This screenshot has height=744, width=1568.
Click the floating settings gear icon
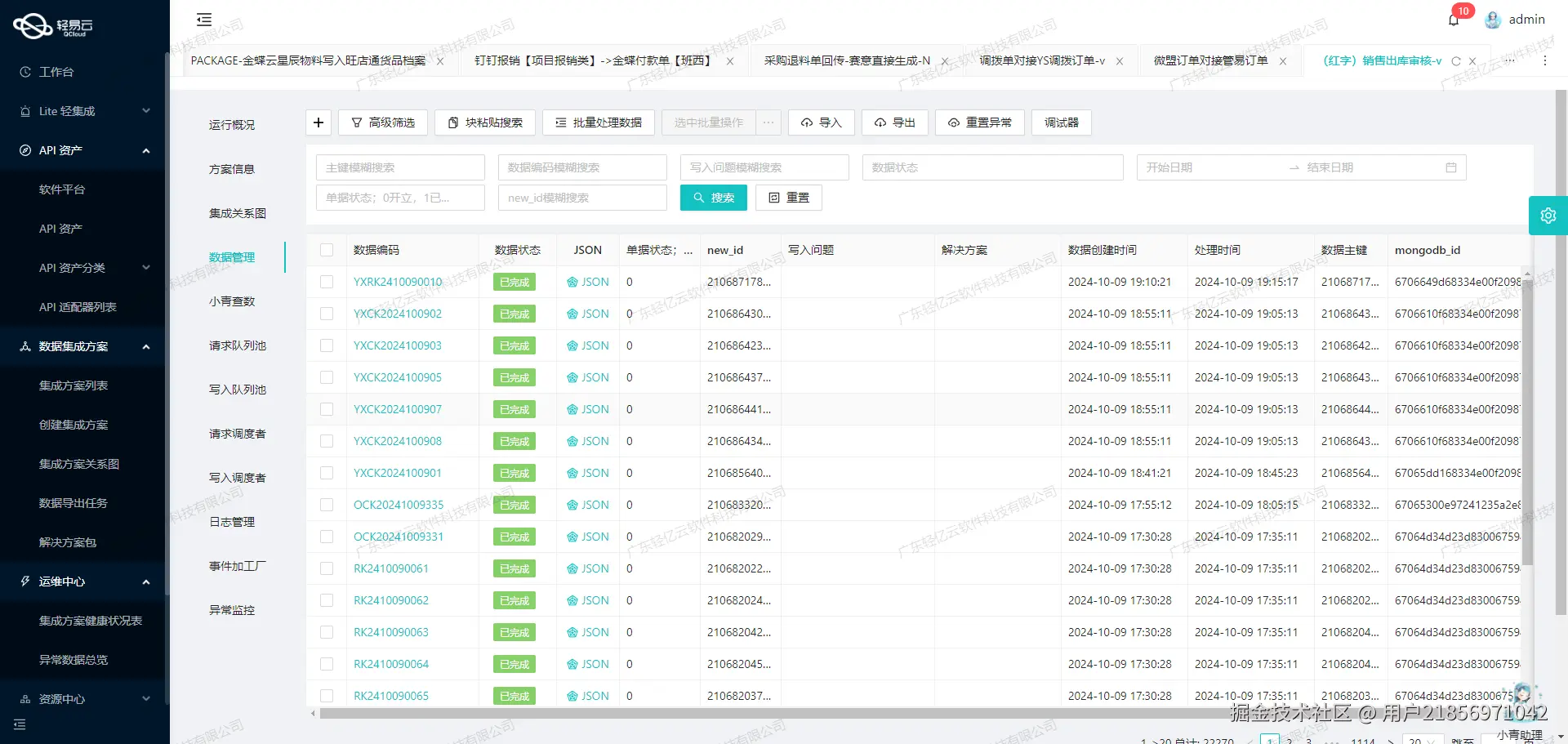tap(1548, 215)
